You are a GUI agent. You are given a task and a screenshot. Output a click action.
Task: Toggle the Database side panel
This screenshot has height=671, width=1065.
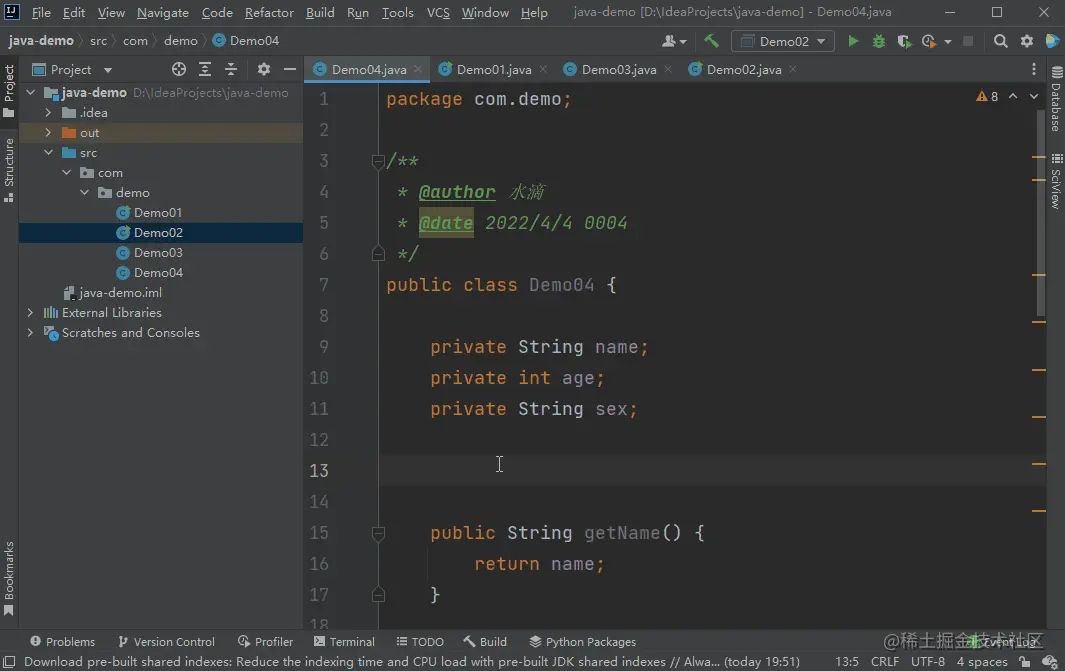(1055, 100)
